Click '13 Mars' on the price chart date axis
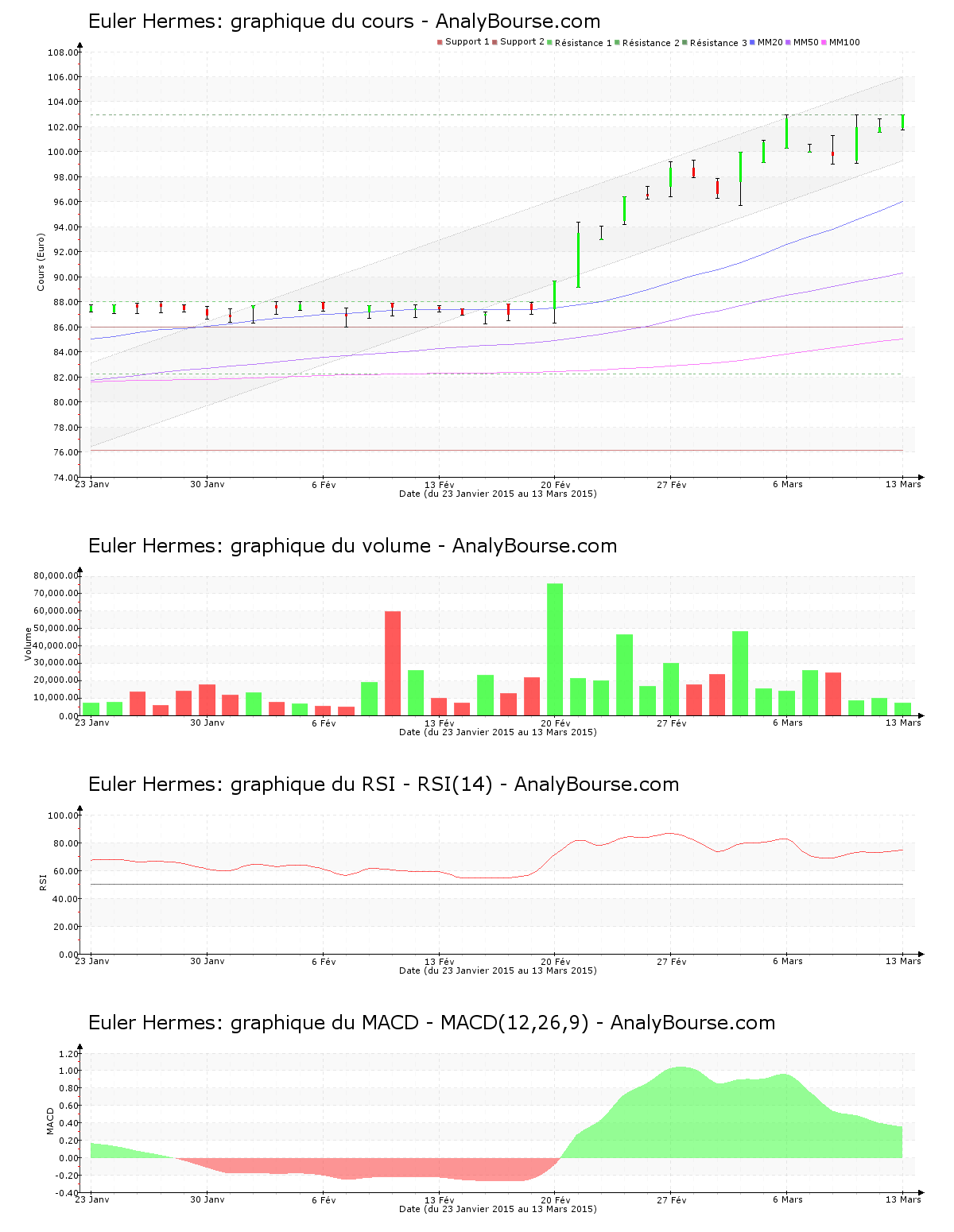Viewport: 954px width, 1232px height. click(904, 484)
